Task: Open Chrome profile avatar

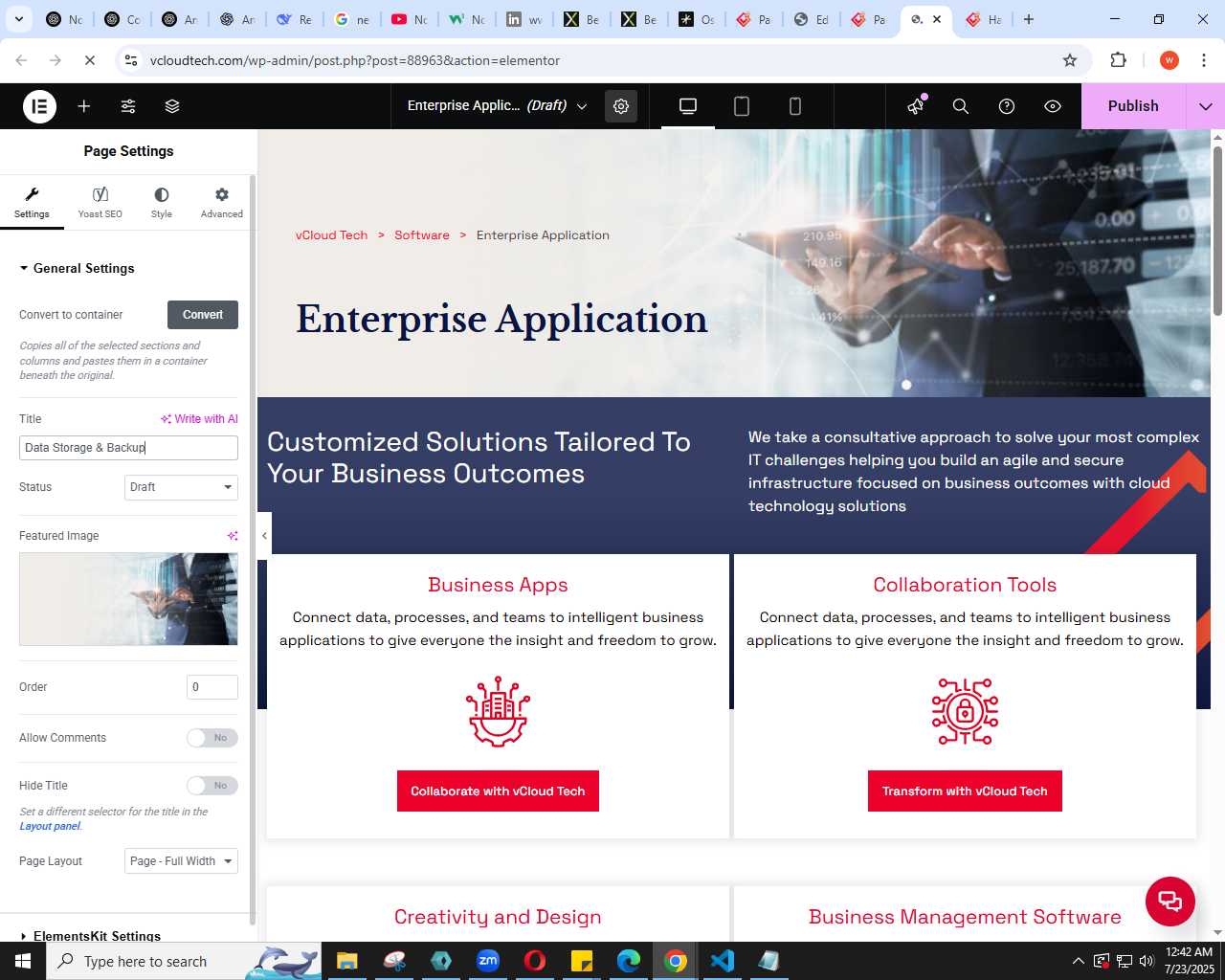Action: [1169, 60]
